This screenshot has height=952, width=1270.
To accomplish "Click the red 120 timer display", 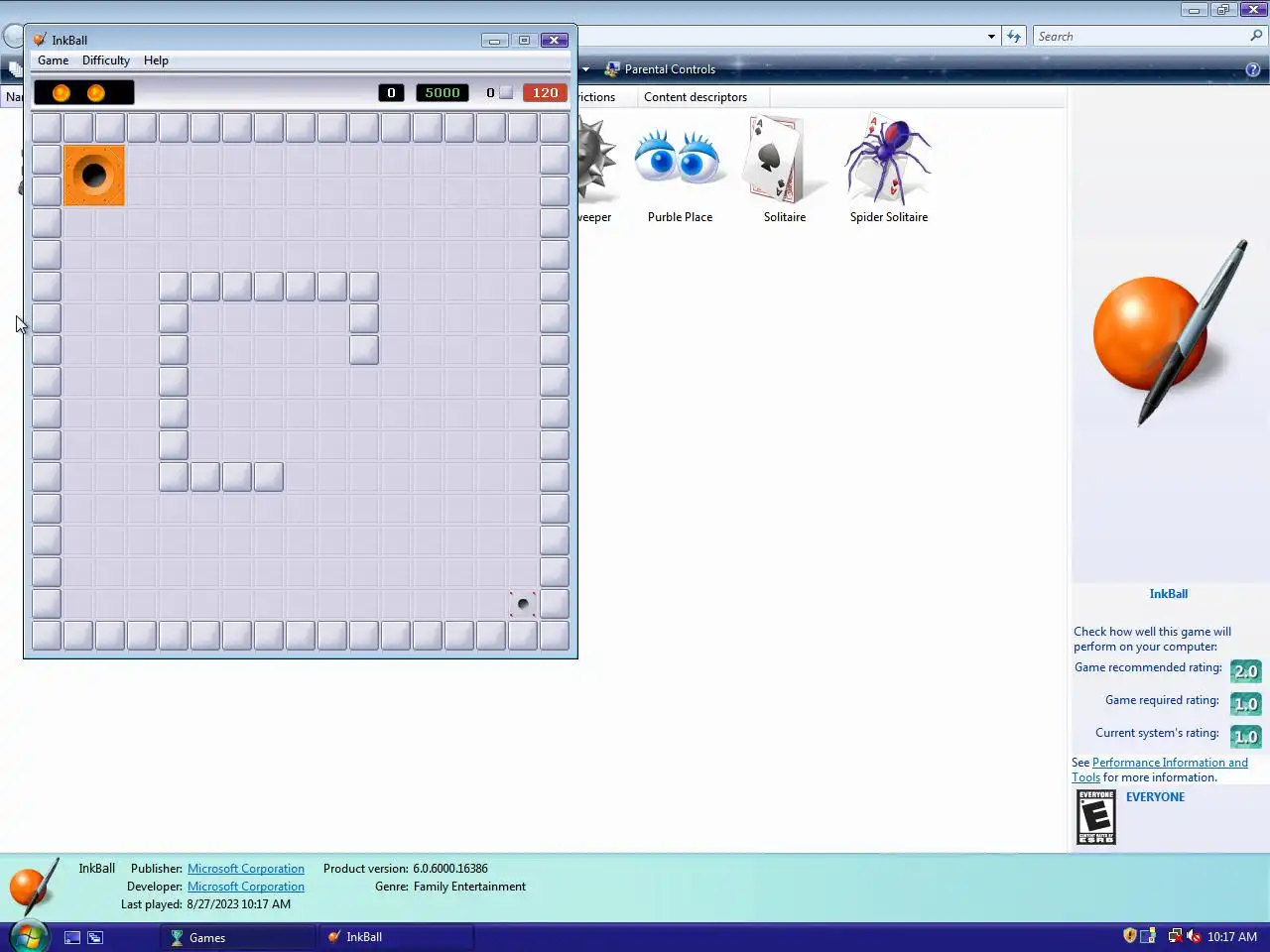I will 545,92.
